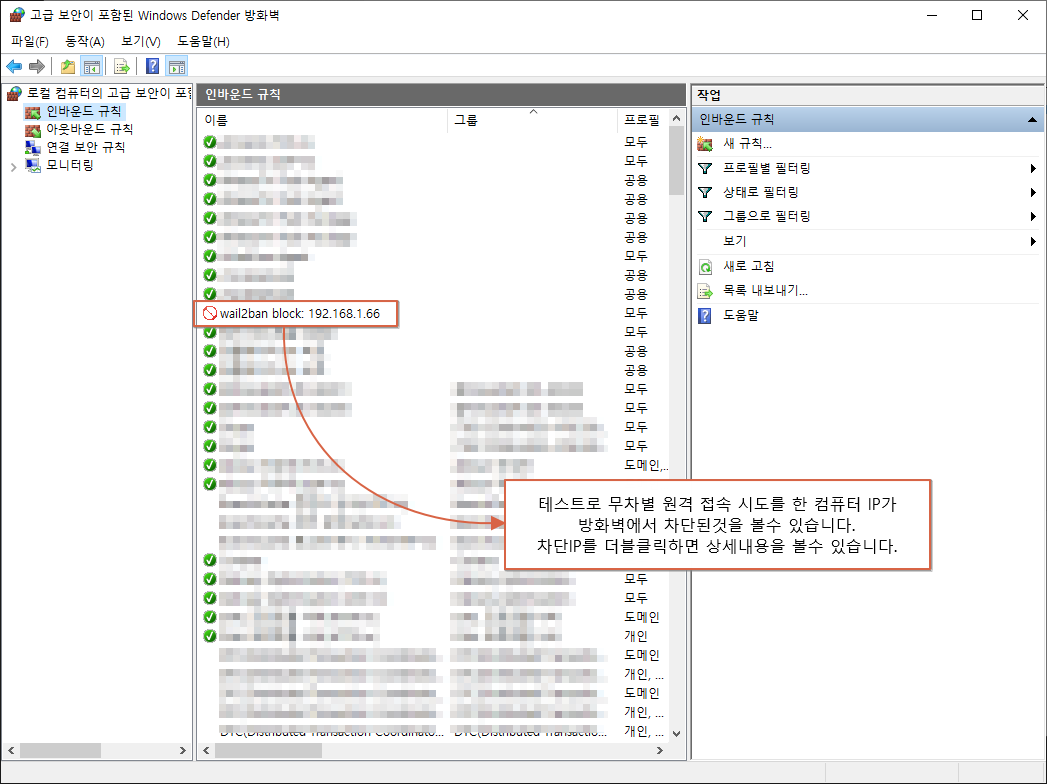Select 인바운드 규칙 in the tree

tap(83, 112)
